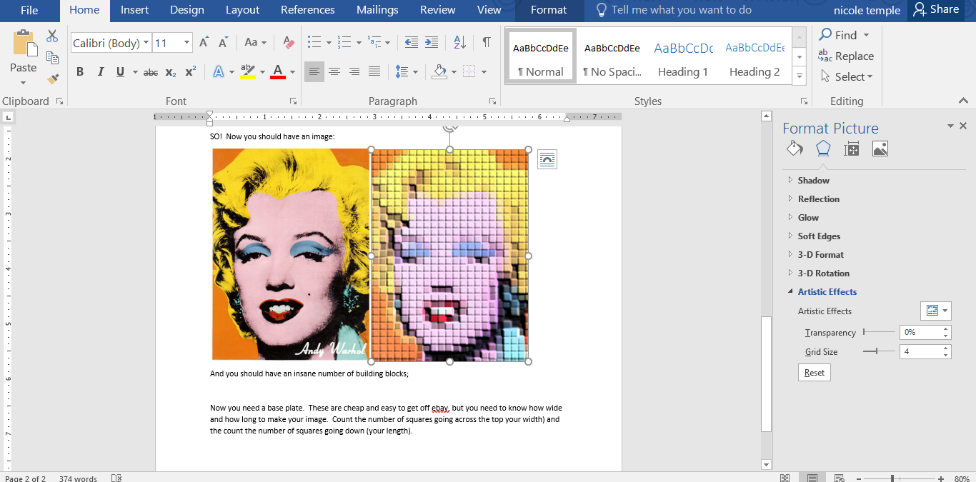Switch to the References tab
Image resolution: width=976 pixels, height=482 pixels.
(x=307, y=10)
